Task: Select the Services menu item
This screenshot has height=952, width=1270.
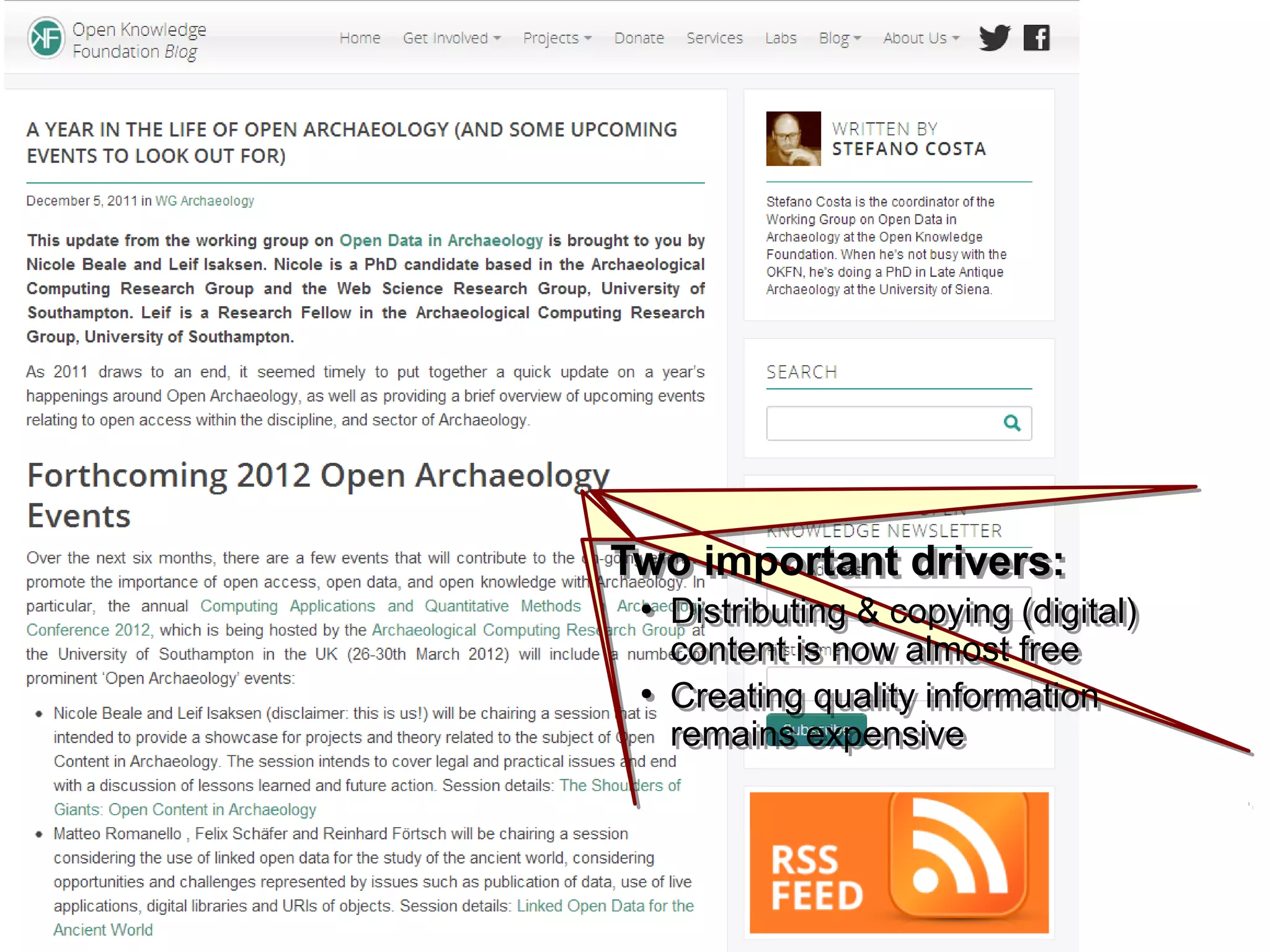Action: tap(714, 38)
